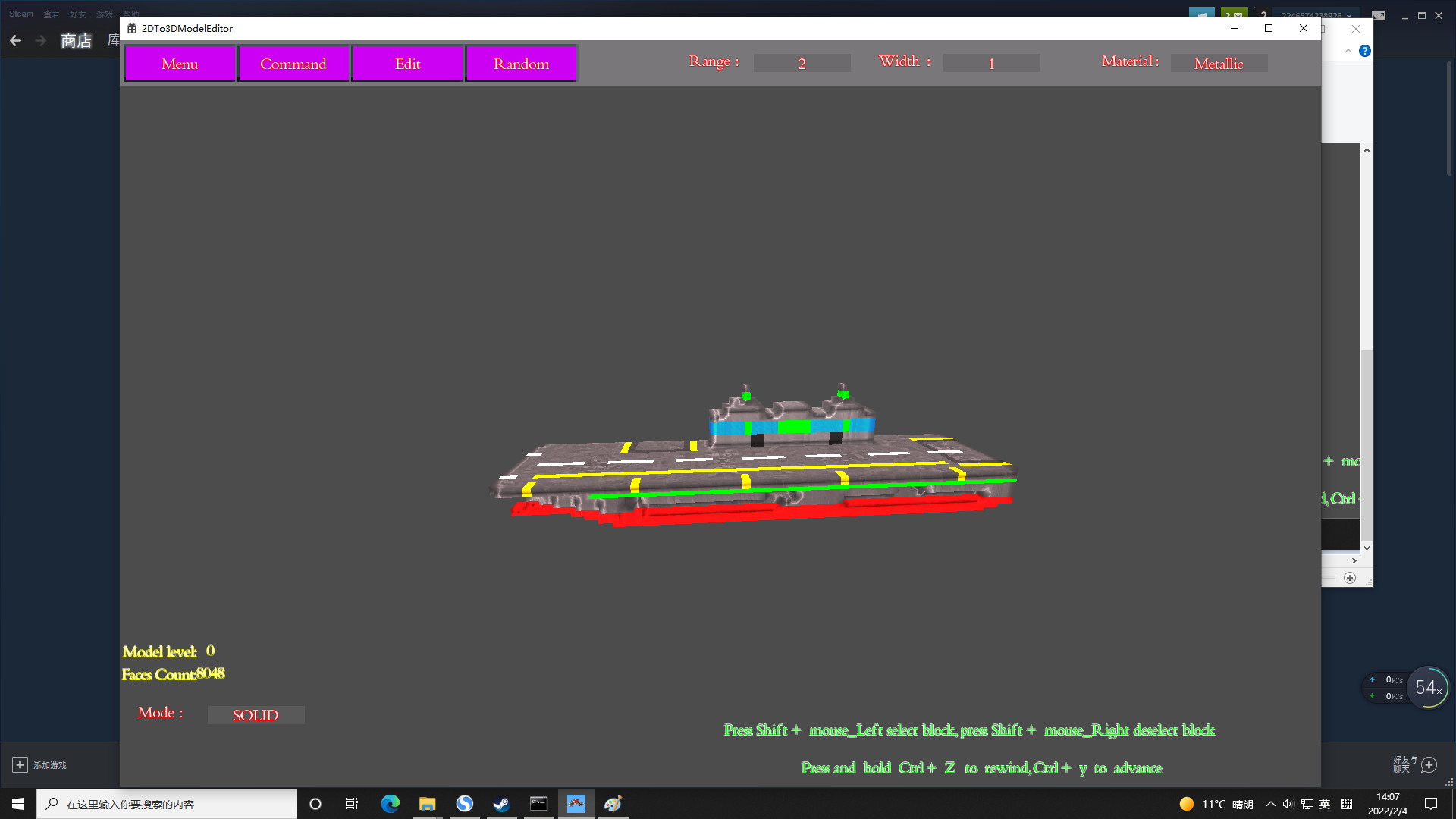Launch Paint from the taskbar

tap(613, 803)
